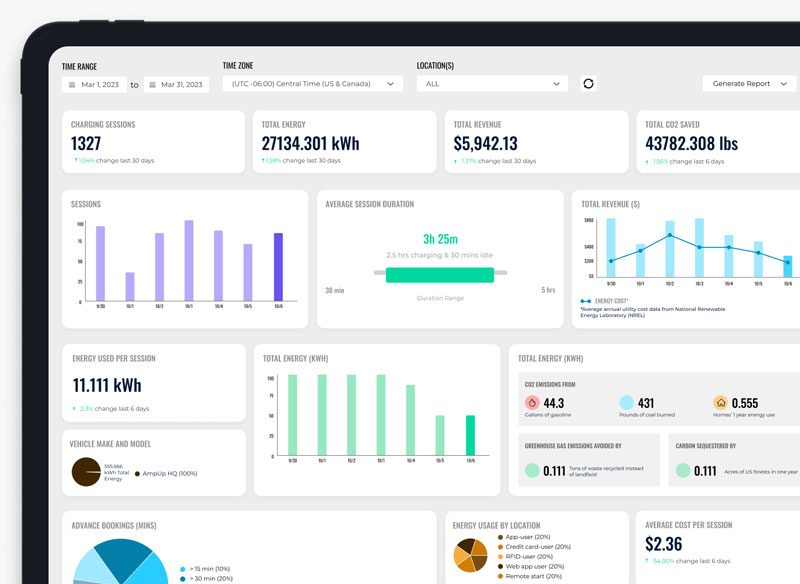800x584 pixels.
Task: Click the > 30 min (20%) legend entry
Action: point(206,578)
